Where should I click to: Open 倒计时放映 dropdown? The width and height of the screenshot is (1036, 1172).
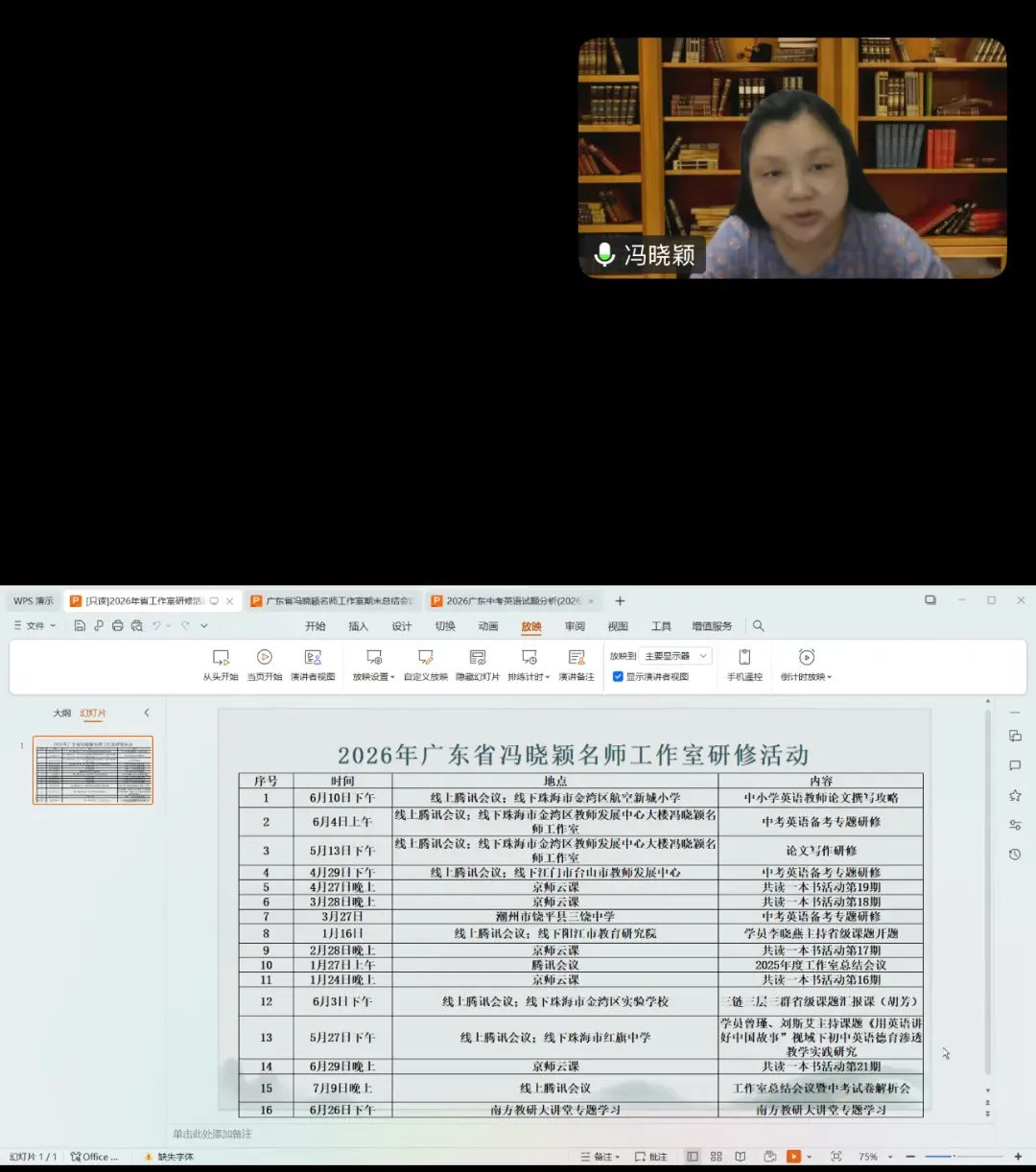[807, 665]
